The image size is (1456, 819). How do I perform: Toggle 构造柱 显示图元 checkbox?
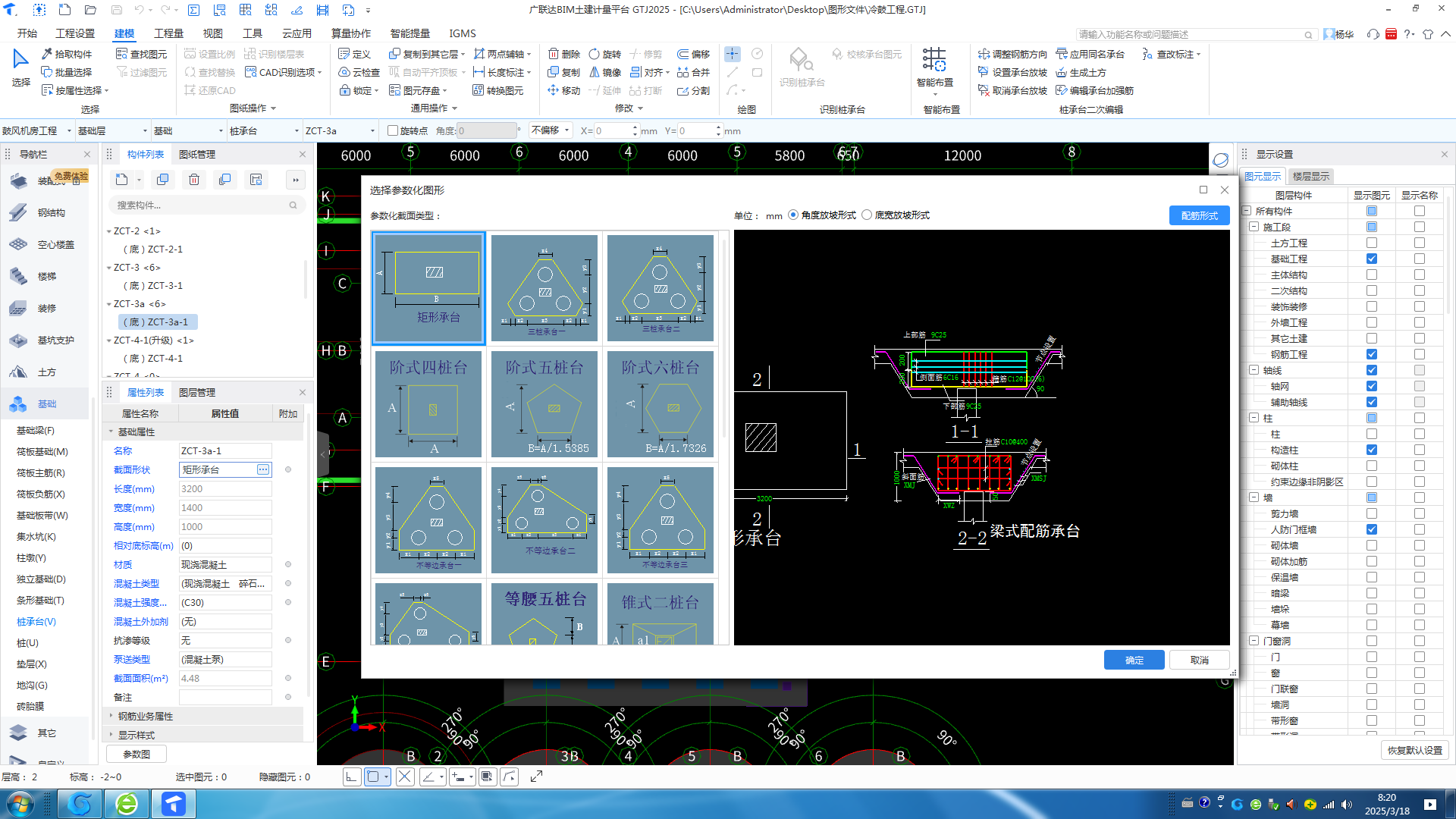[x=1372, y=450]
